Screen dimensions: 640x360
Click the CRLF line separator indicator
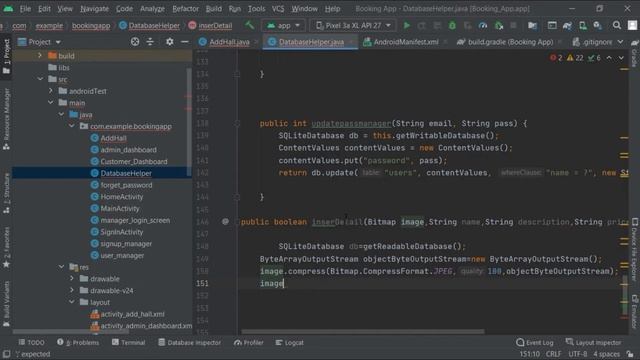(x=553, y=354)
